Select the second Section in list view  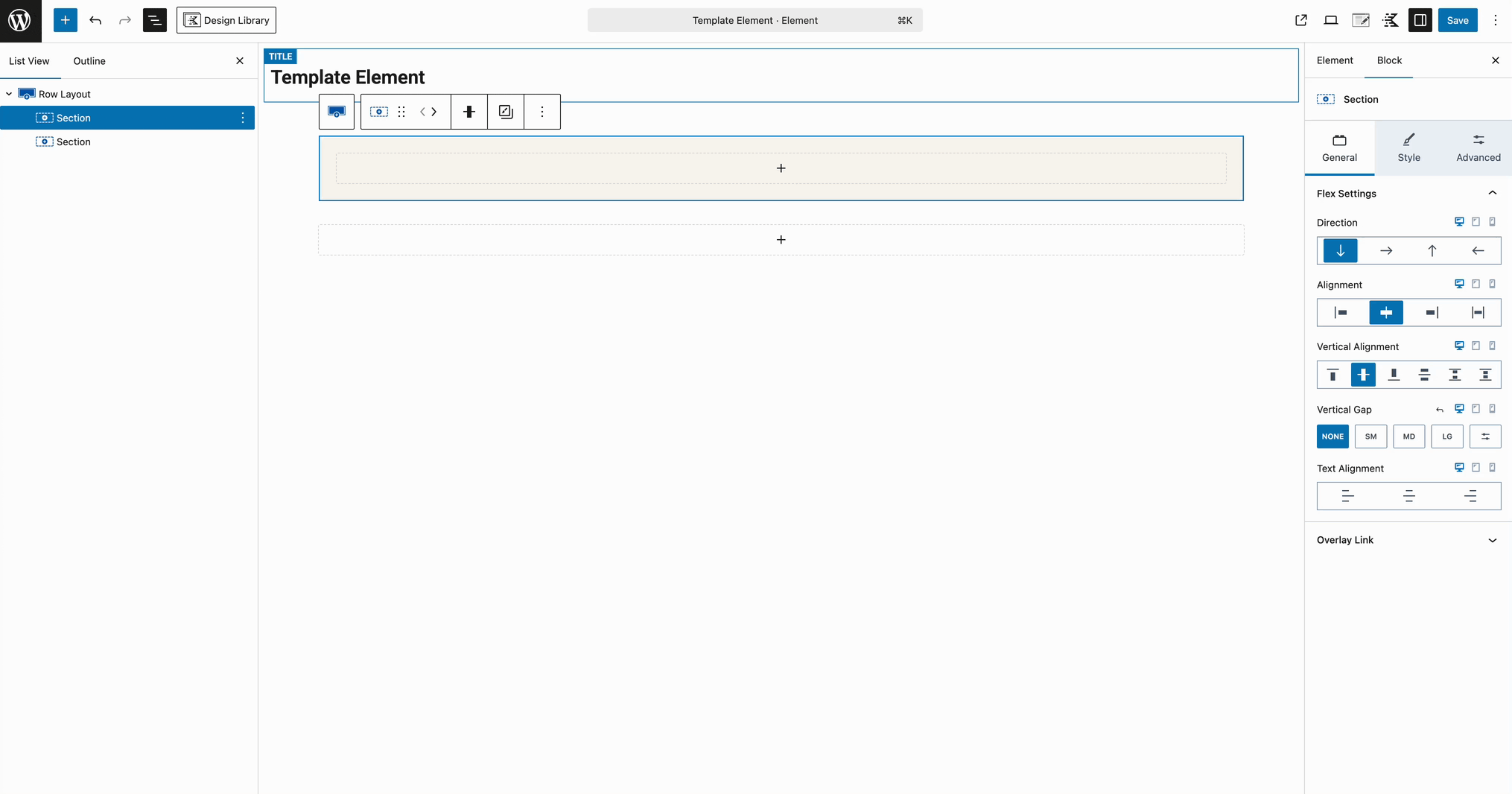coord(74,142)
